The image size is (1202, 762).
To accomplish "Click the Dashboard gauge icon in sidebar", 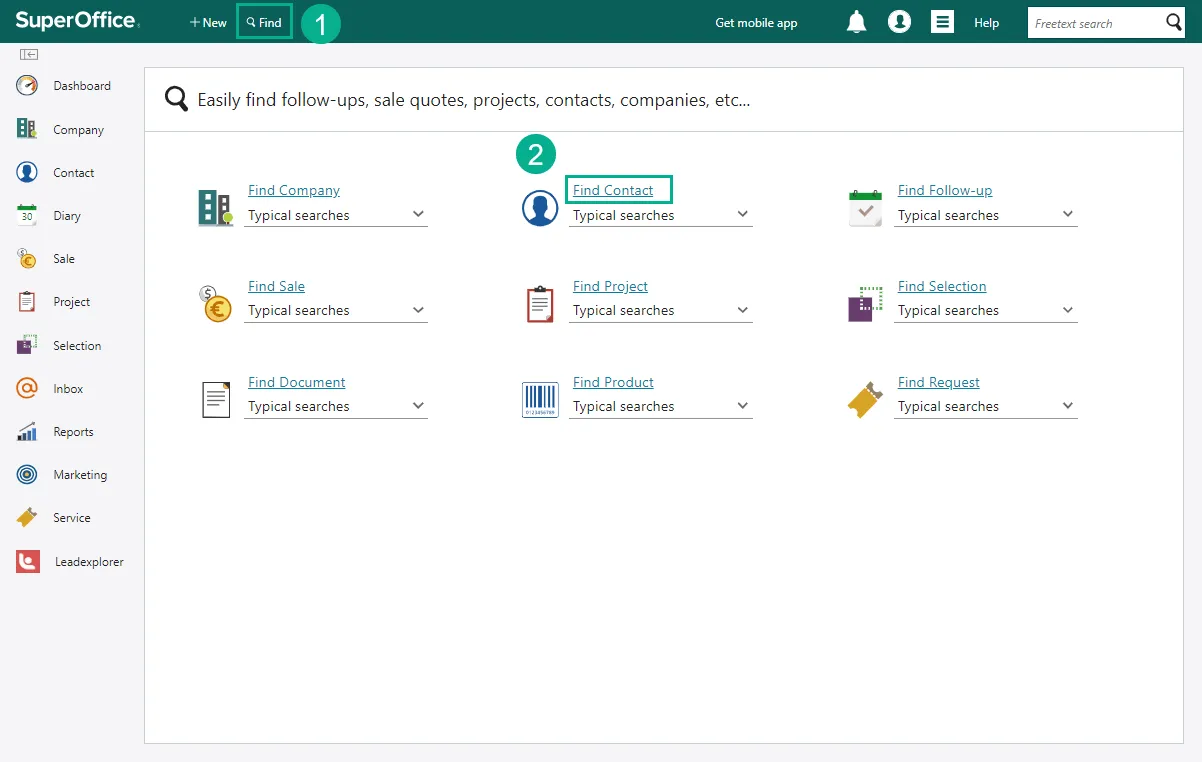I will click(27, 86).
